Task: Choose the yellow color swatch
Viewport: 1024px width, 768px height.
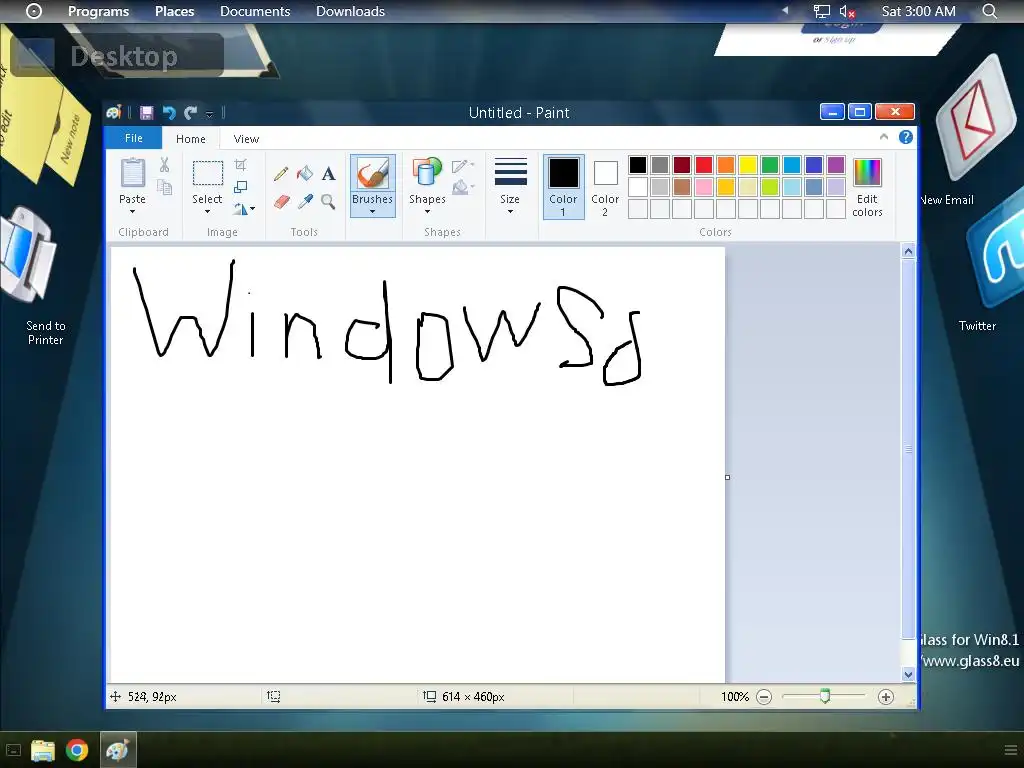Action: (748, 165)
